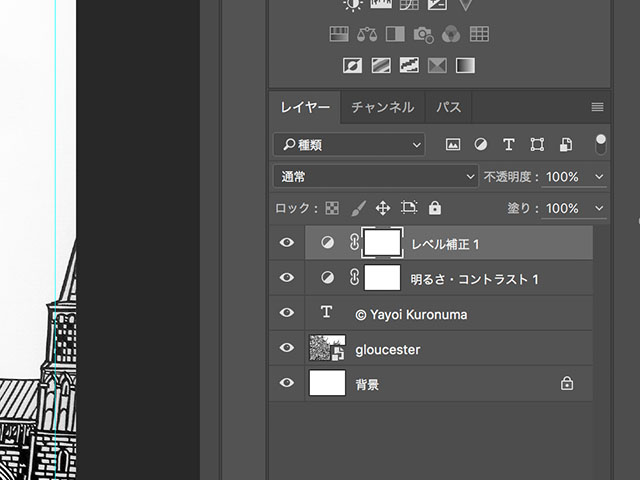
Task: Add a Photo Filter adjustment
Action: [423, 34]
